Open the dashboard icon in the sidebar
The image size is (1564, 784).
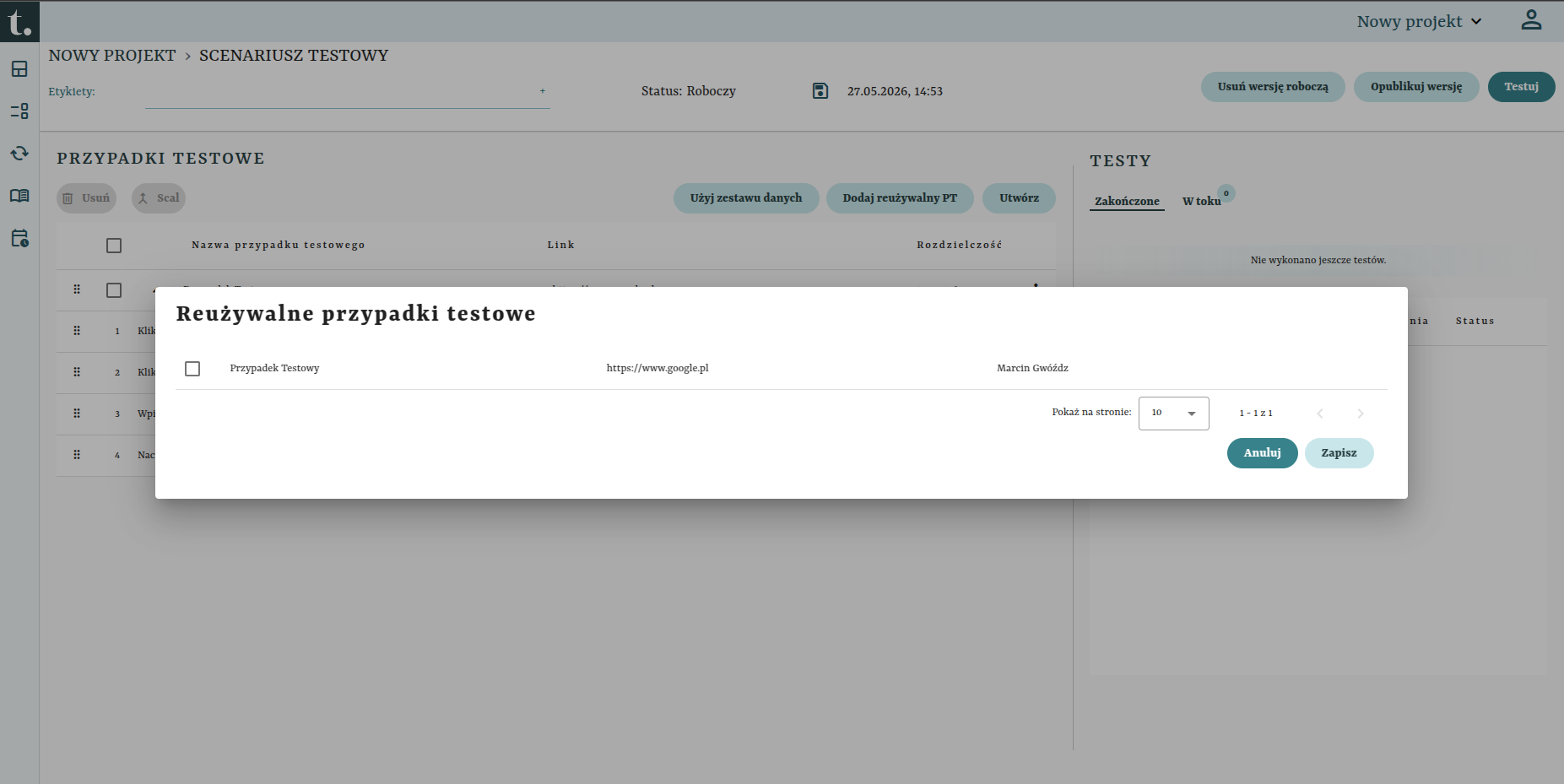coord(19,69)
